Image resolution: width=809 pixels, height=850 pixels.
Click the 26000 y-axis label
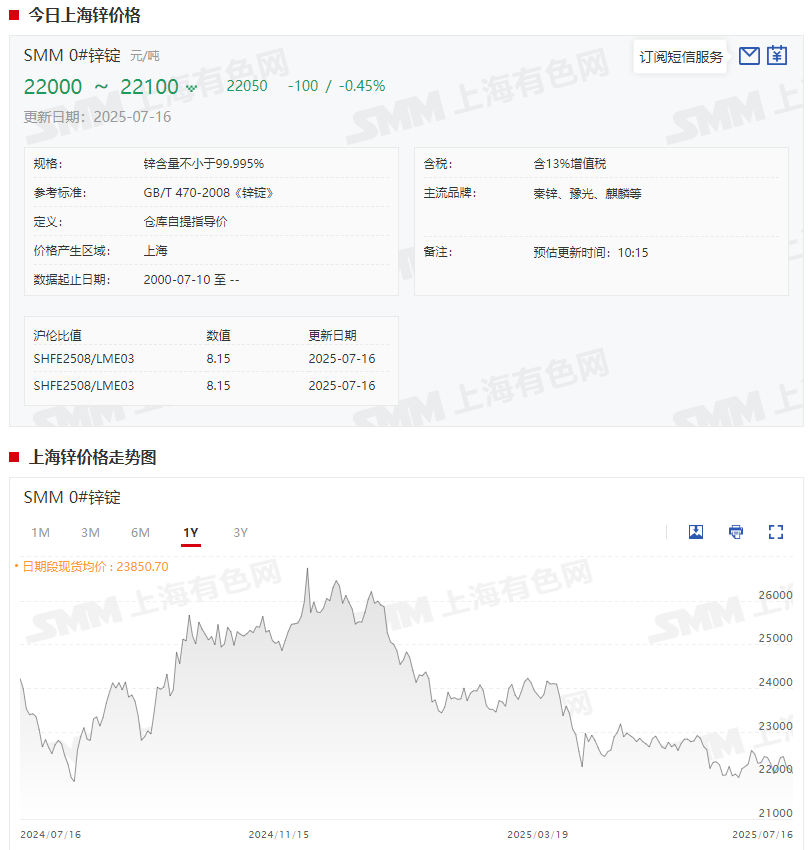775,595
